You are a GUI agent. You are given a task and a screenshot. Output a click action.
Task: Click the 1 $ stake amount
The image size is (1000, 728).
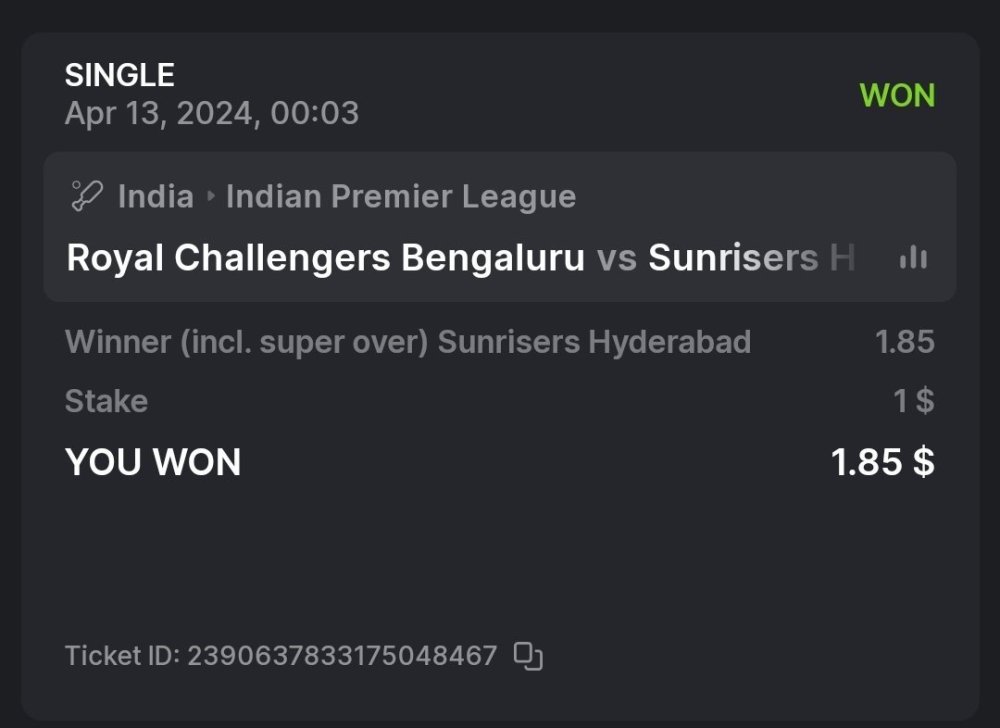click(x=913, y=401)
